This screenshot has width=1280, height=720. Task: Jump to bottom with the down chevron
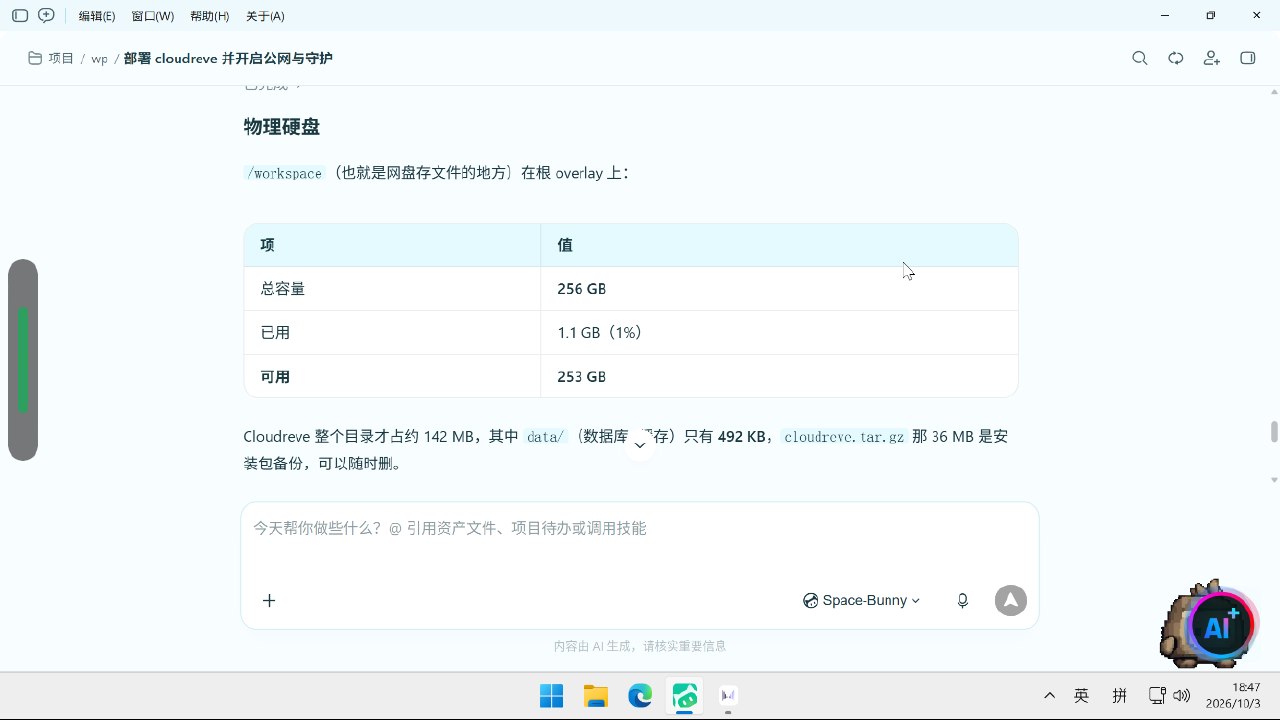[x=640, y=445]
